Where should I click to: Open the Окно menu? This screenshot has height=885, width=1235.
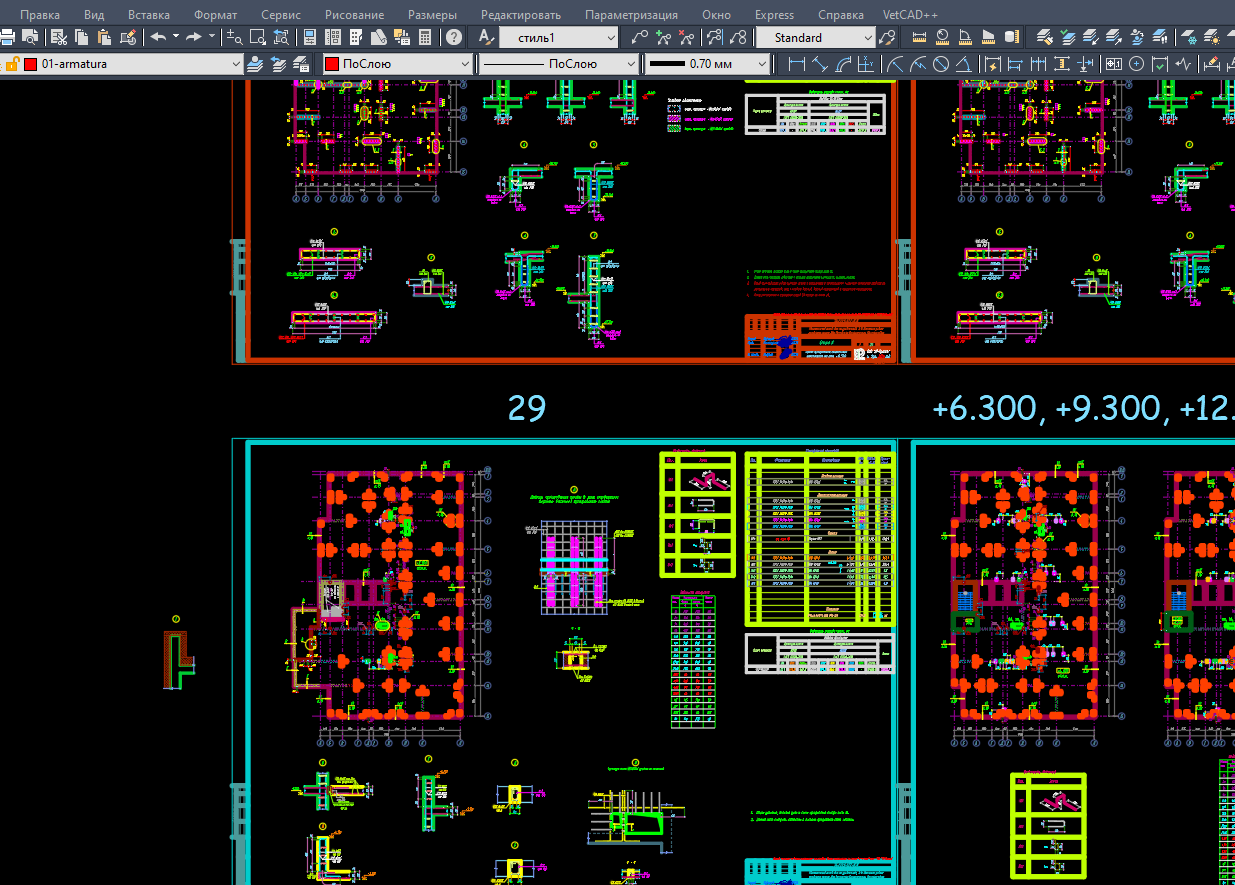pyautogui.click(x=716, y=14)
